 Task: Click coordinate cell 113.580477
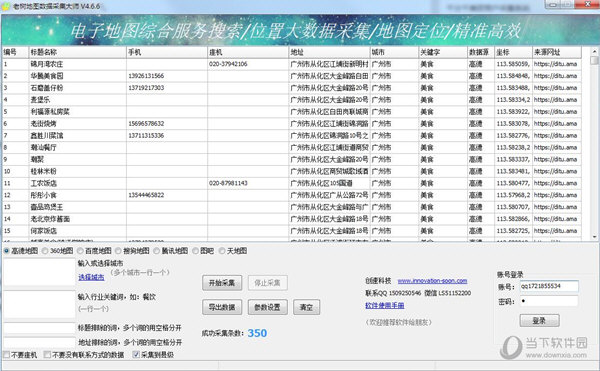coord(513,183)
